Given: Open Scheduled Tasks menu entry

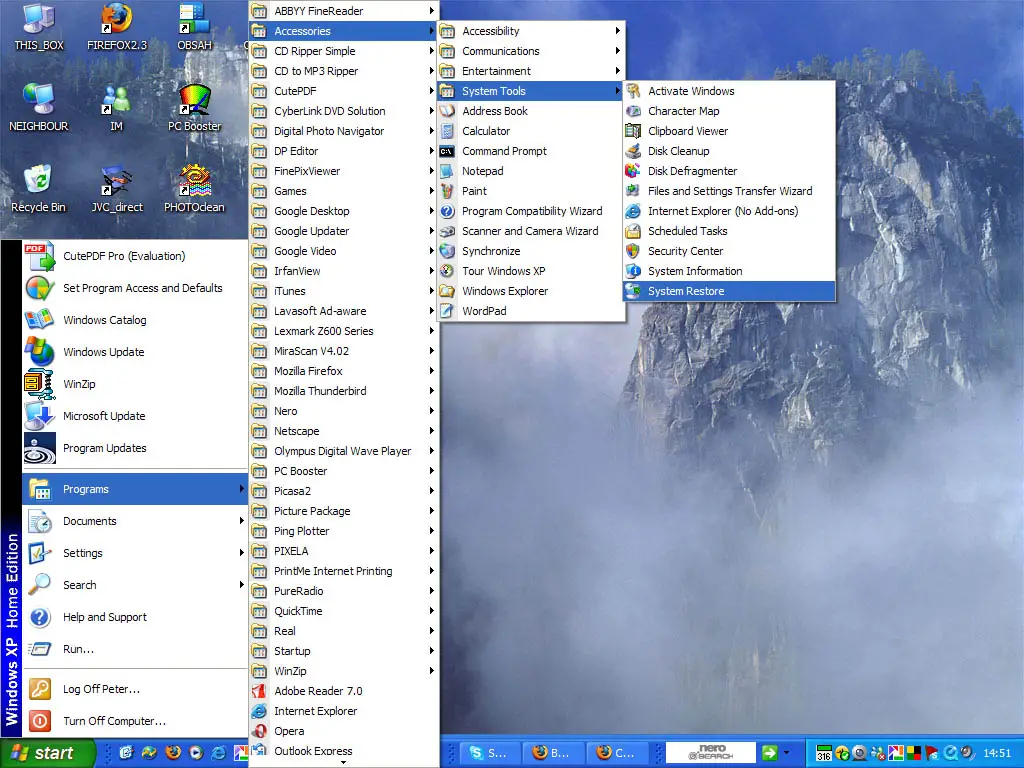Looking at the screenshot, I should pyautogui.click(x=729, y=231).
